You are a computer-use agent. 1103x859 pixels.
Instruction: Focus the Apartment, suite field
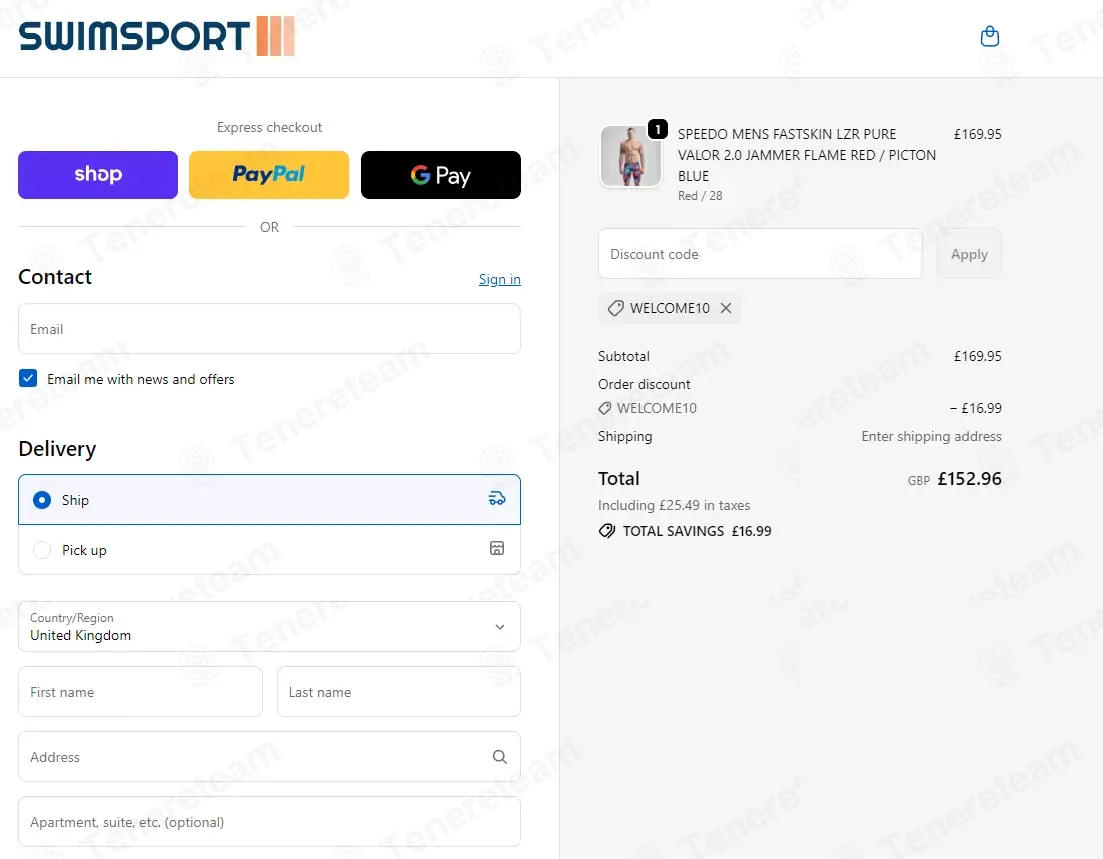point(269,822)
